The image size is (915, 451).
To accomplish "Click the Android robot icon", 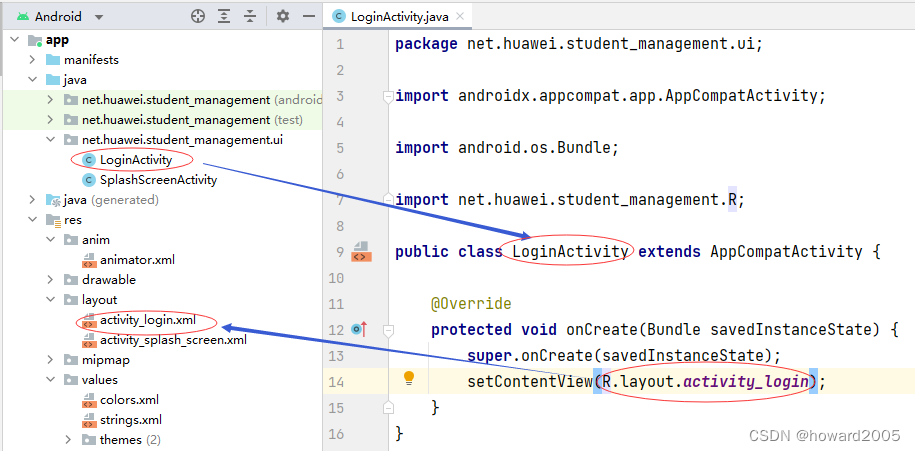I will point(23,16).
